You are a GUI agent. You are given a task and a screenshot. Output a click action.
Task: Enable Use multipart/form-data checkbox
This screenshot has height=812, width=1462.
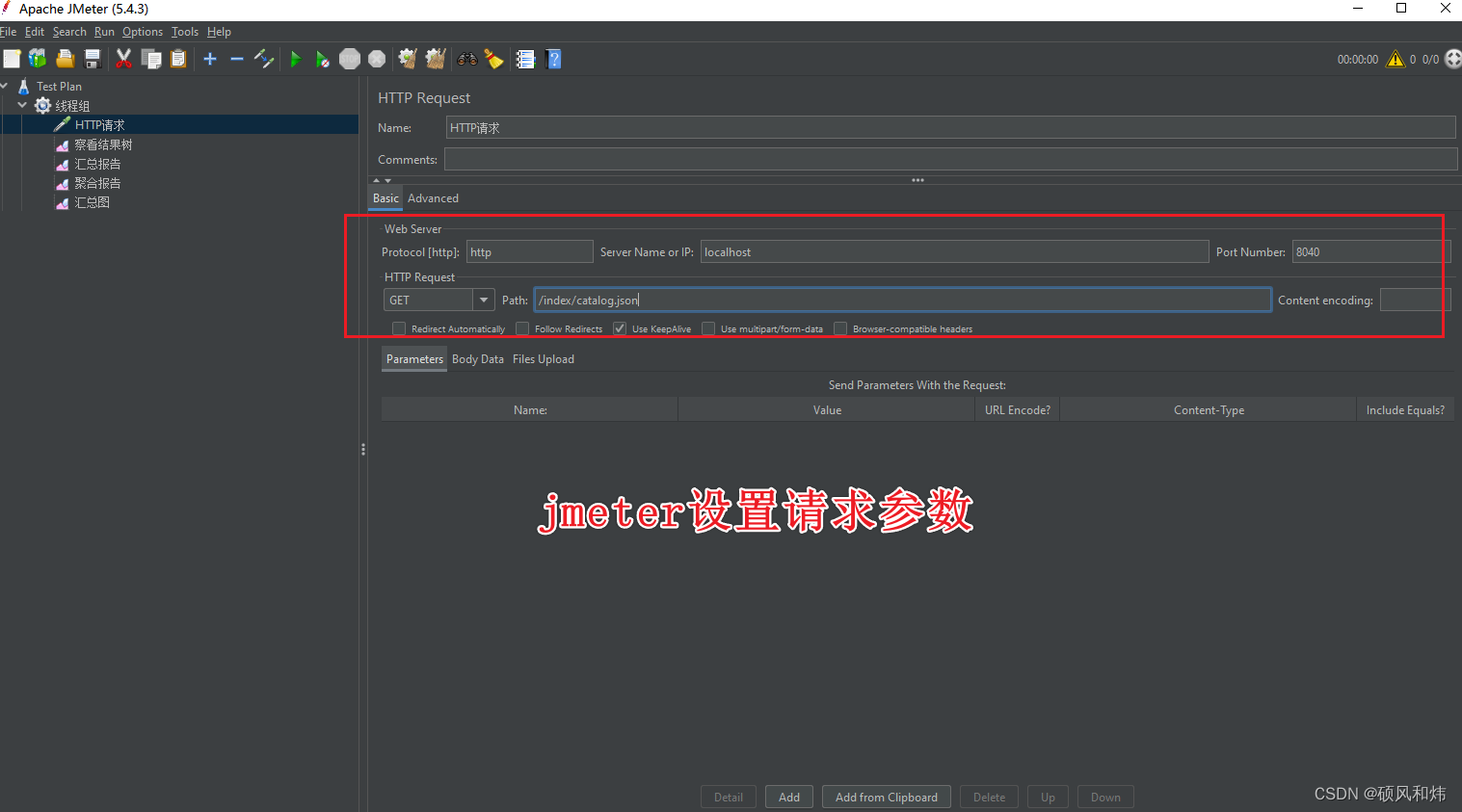708,328
